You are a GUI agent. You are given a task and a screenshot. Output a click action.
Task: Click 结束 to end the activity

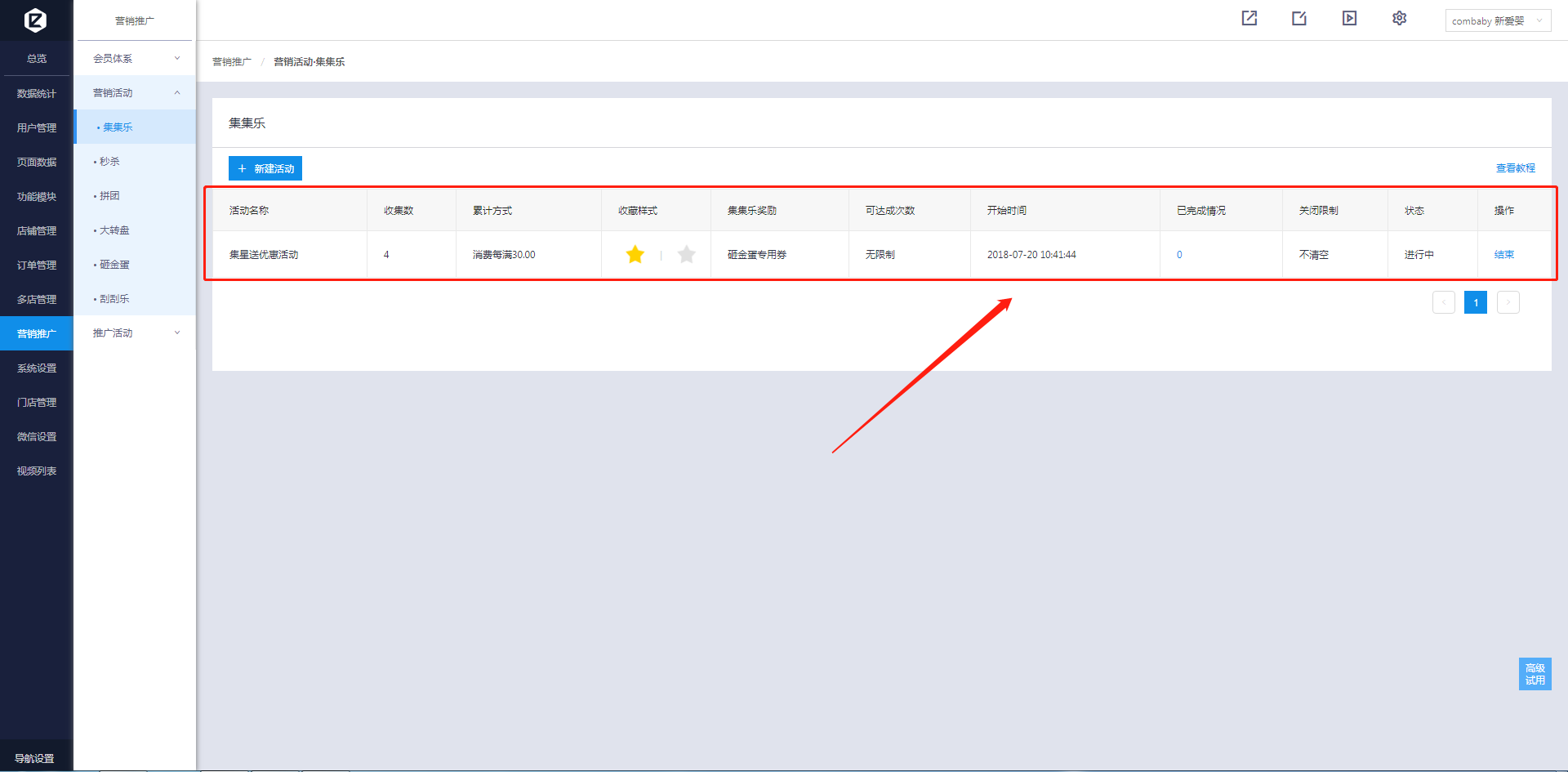pyautogui.click(x=1503, y=255)
